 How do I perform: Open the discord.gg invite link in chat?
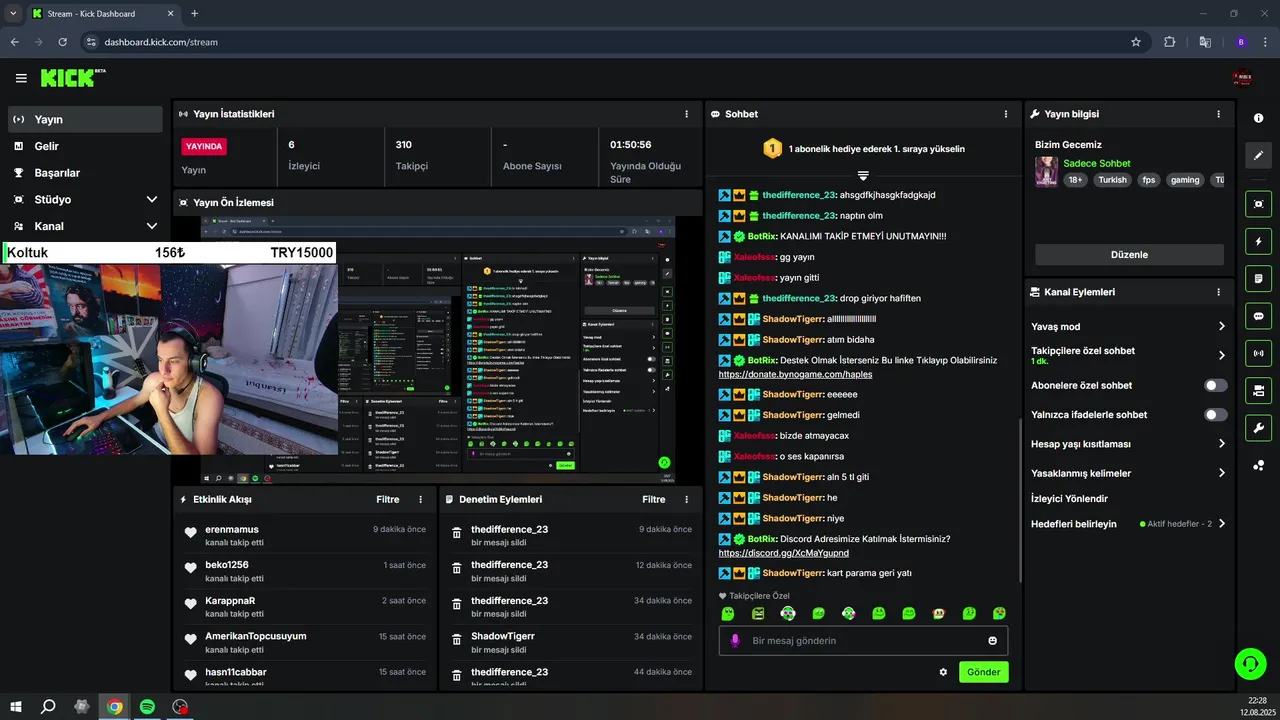(783, 553)
